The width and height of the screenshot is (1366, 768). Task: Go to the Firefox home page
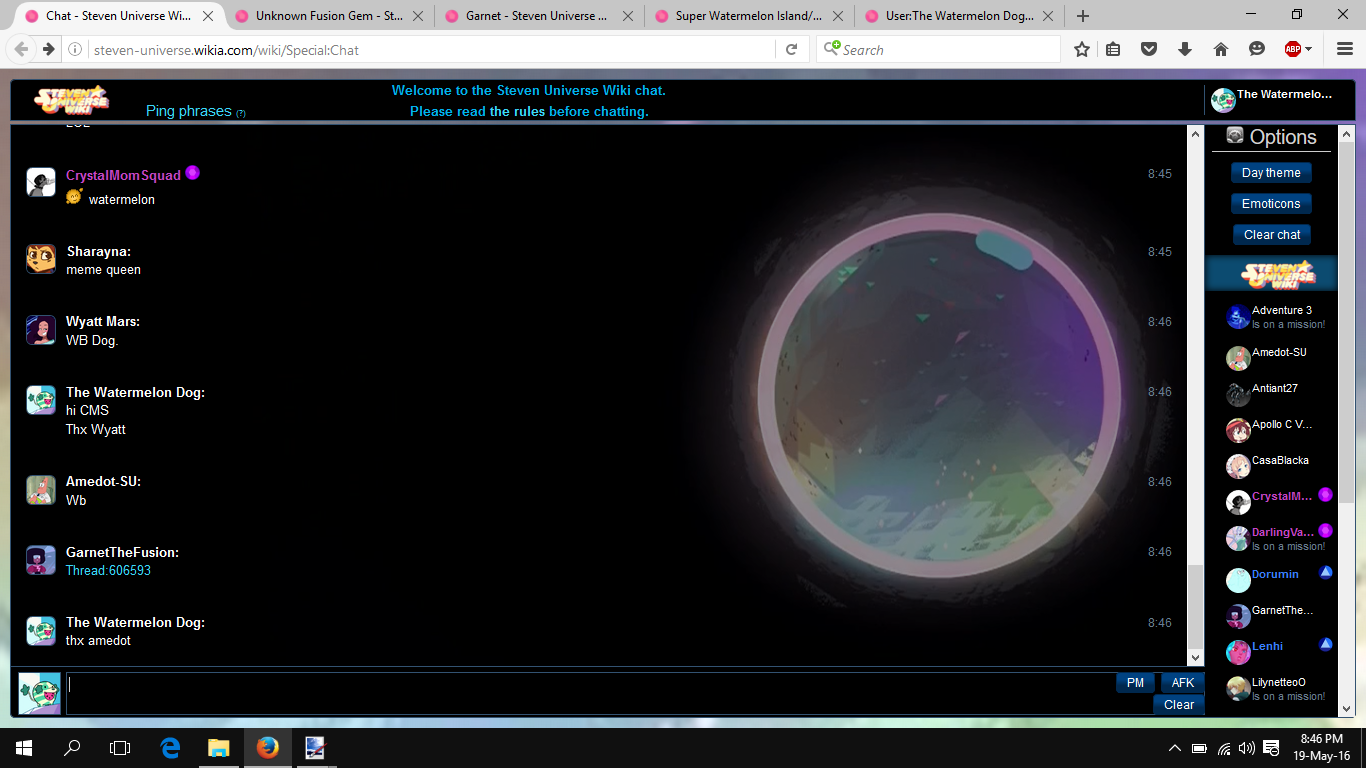pyautogui.click(x=1221, y=49)
